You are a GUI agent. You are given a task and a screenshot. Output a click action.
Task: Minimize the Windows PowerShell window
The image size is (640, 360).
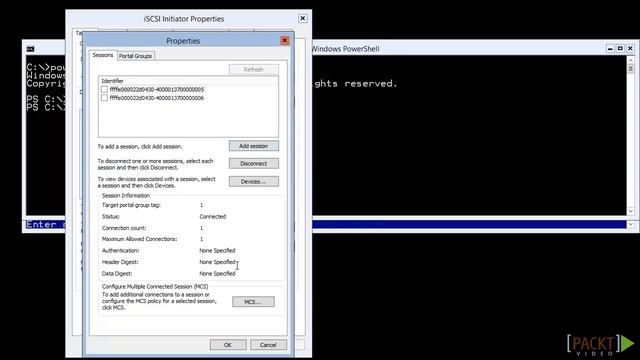click(610, 49)
